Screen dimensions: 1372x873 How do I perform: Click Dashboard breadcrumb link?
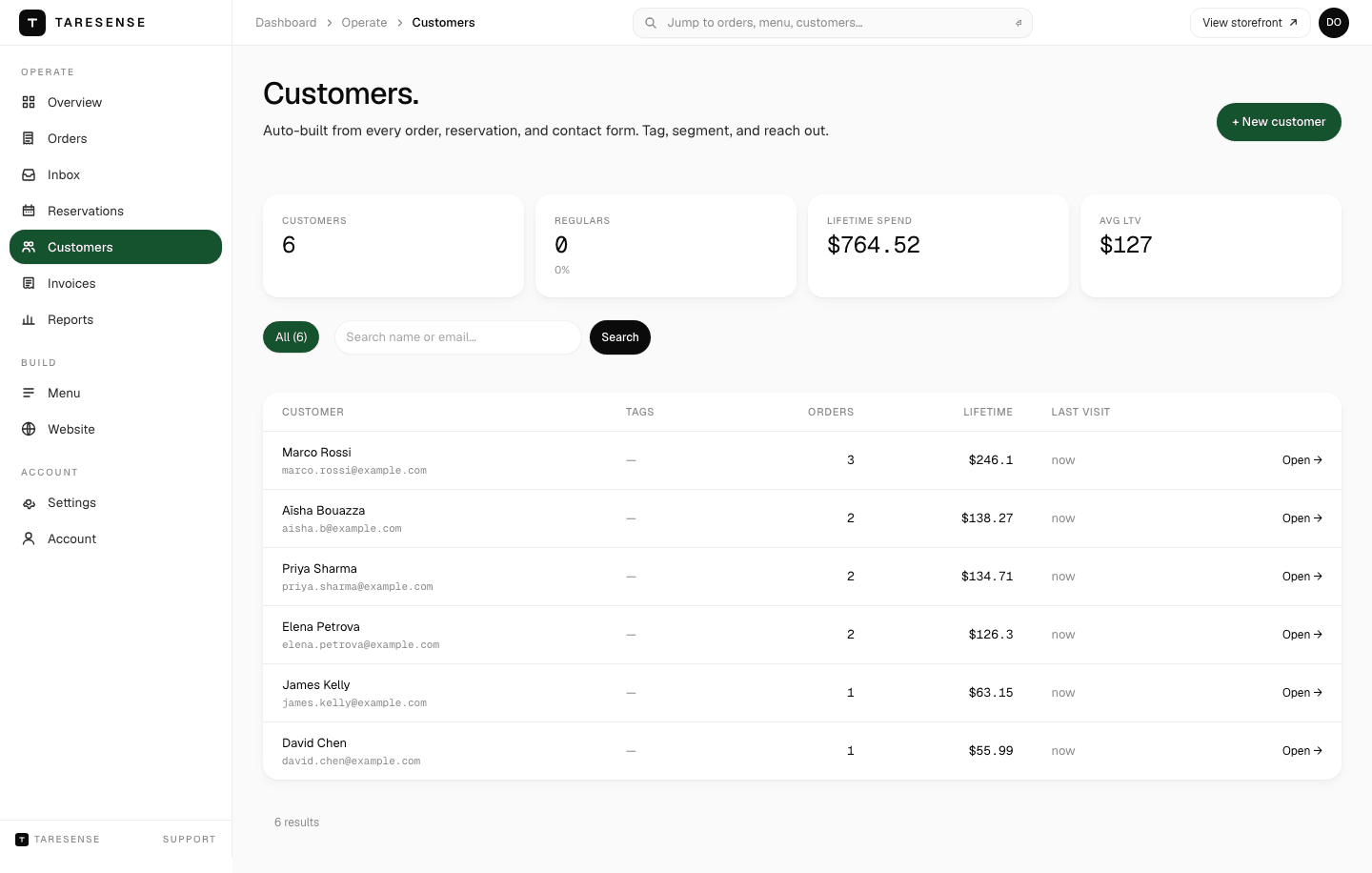pos(286,23)
